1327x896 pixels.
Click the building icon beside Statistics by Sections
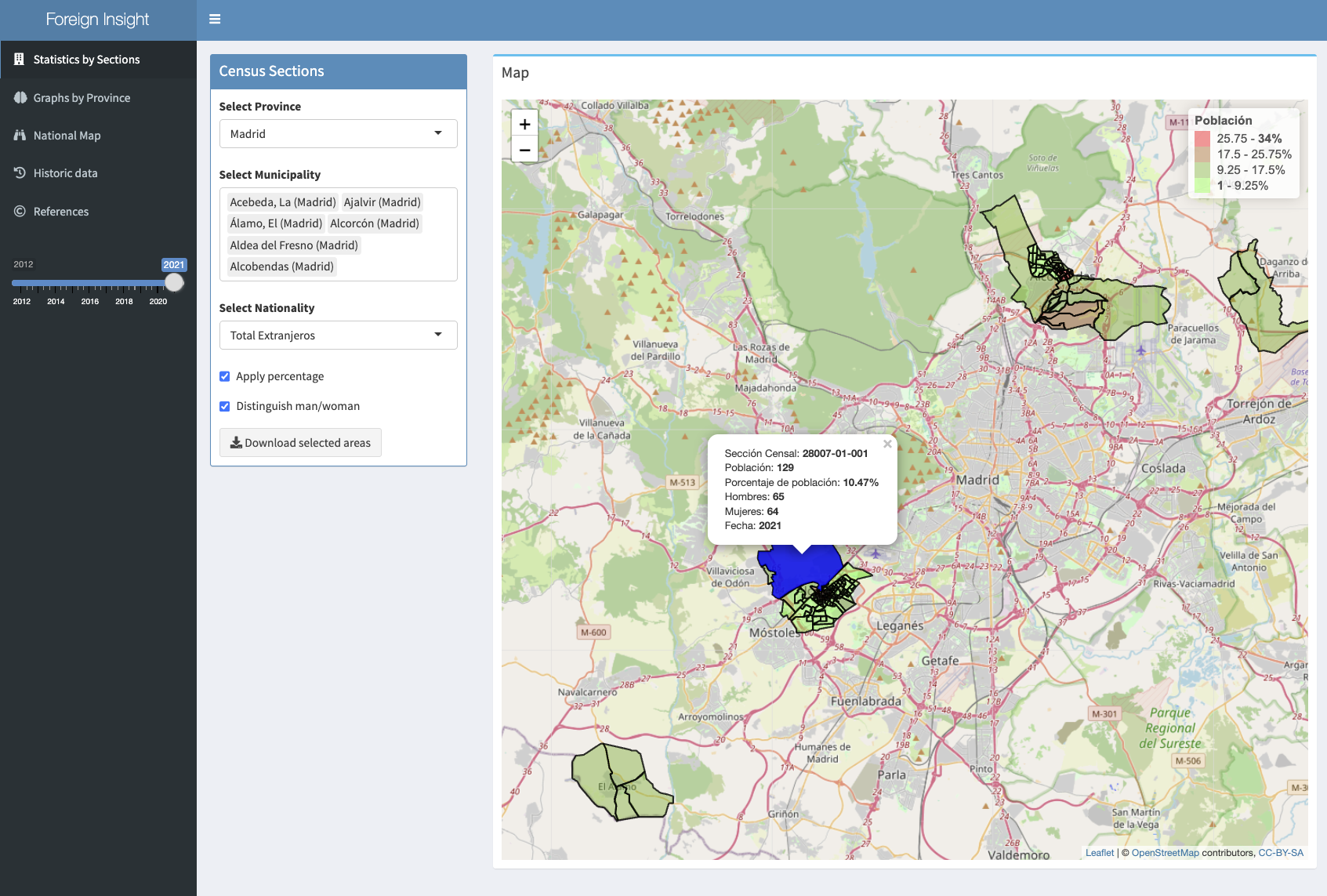[x=20, y=60]
